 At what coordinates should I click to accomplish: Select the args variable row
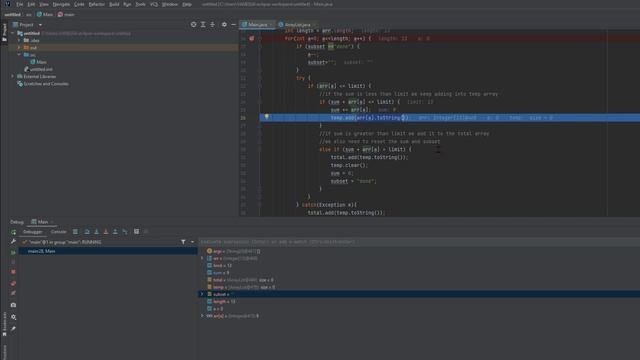coord(419,251)
